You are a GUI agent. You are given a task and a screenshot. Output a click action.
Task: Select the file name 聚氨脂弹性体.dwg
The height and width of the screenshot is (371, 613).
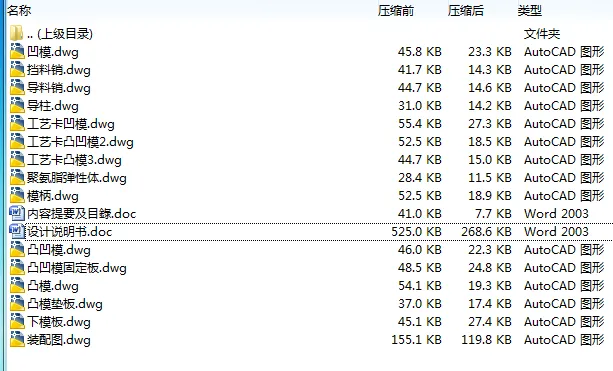click(77, 178)
